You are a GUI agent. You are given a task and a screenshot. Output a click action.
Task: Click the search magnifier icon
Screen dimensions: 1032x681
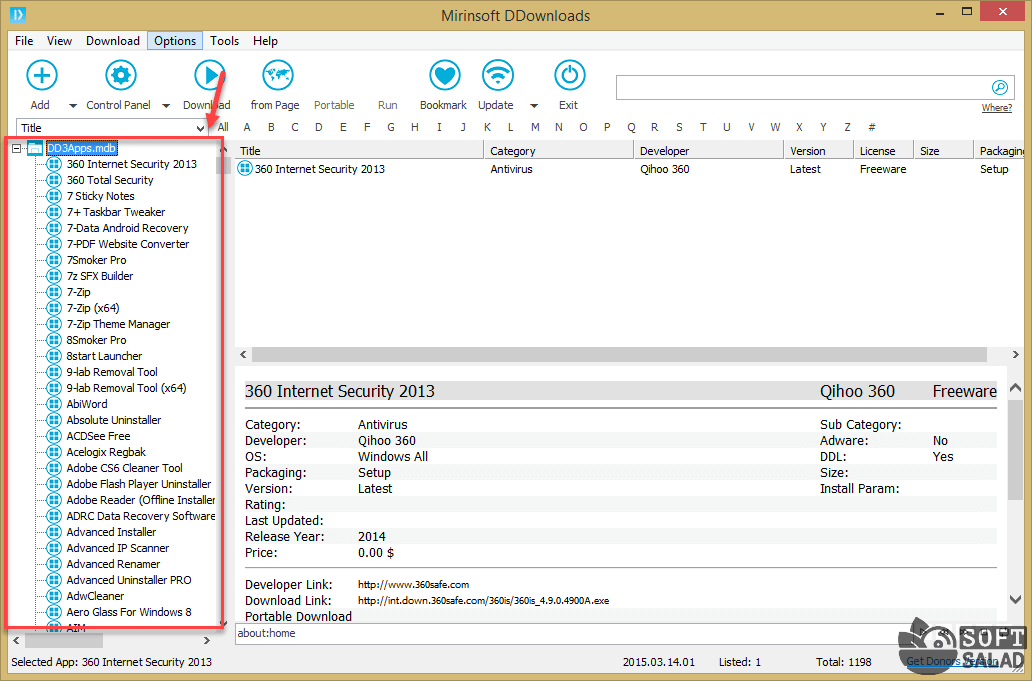[998, 88]
